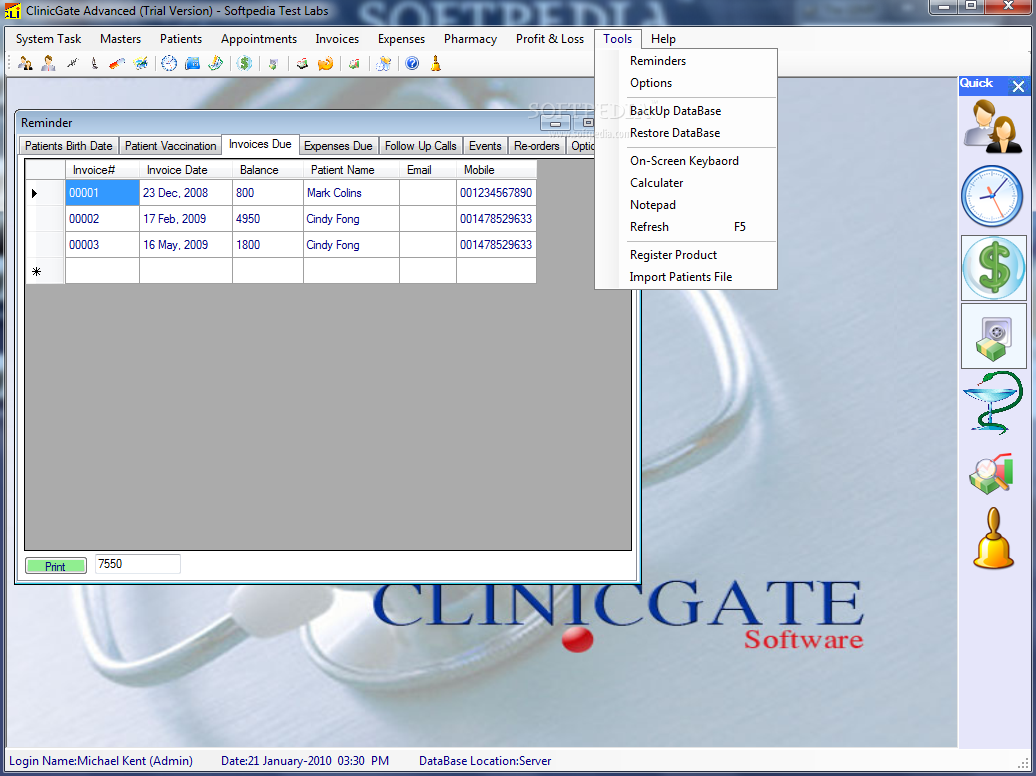The height and width of the screenshot is (776, 1036).
Task: Open the Help menu
Action: 663,39
